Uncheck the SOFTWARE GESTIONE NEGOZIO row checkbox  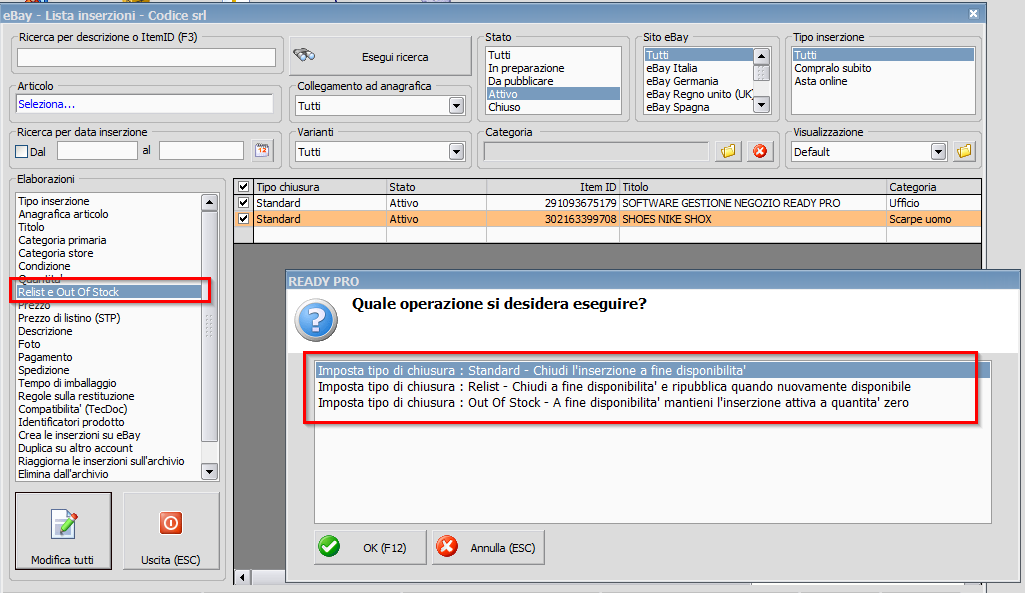click(x=243, y=203)
